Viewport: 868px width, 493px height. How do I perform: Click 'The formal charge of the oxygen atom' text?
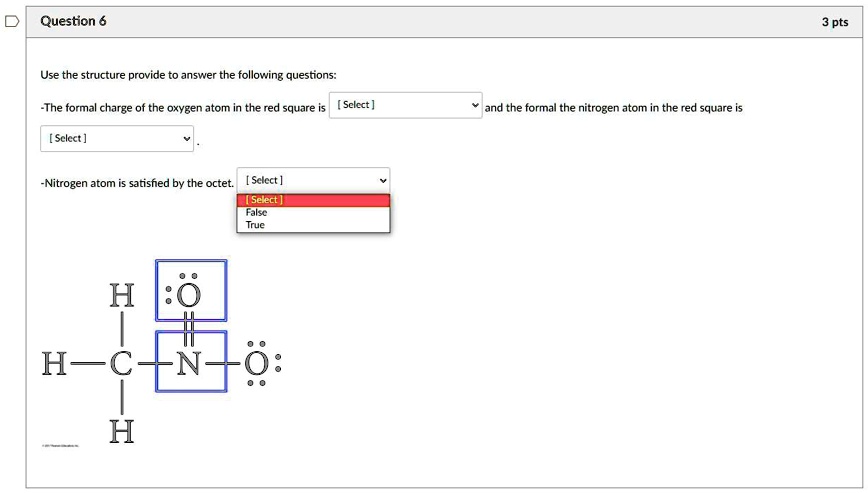183,108
